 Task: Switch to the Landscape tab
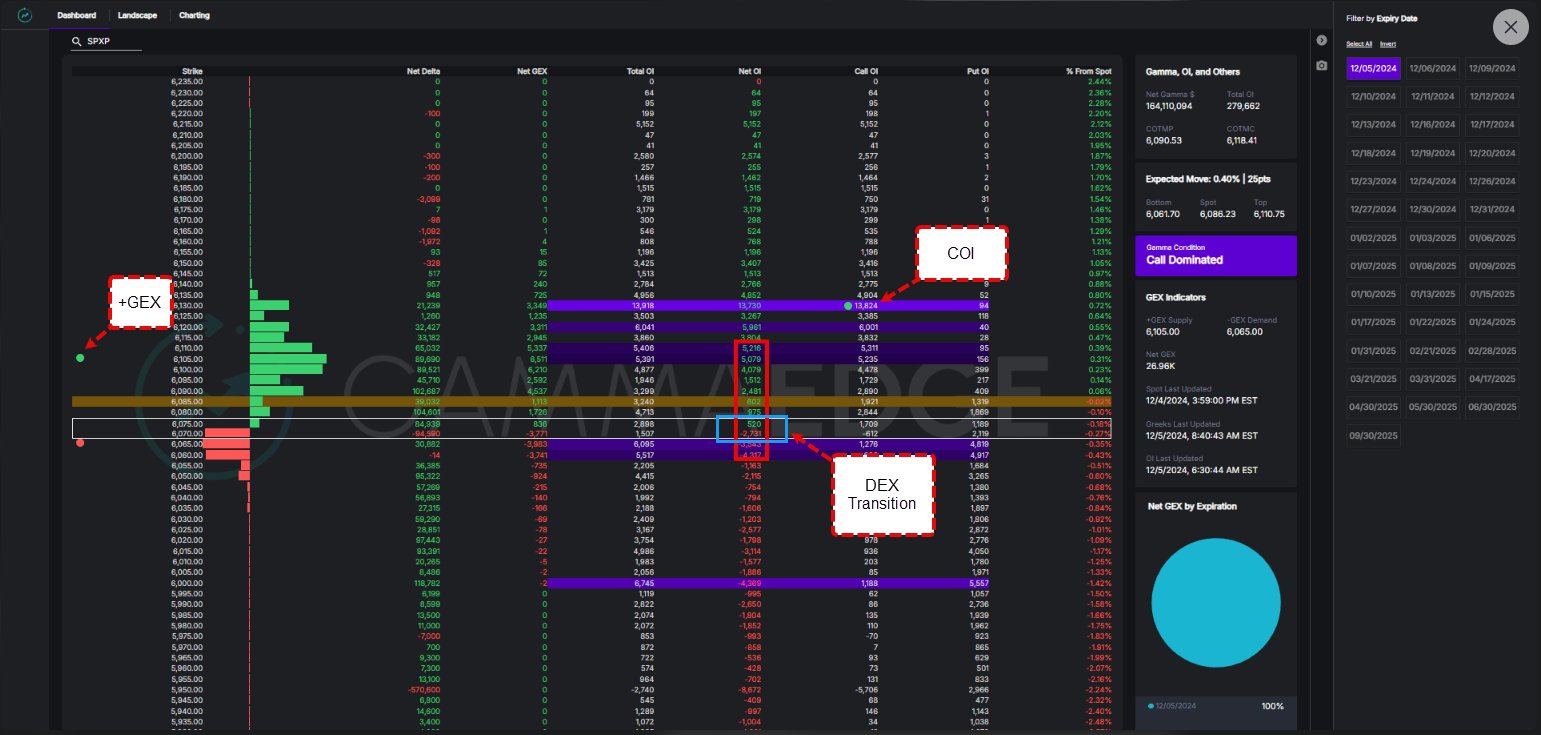pyautogui.click(x=136, y=15)
